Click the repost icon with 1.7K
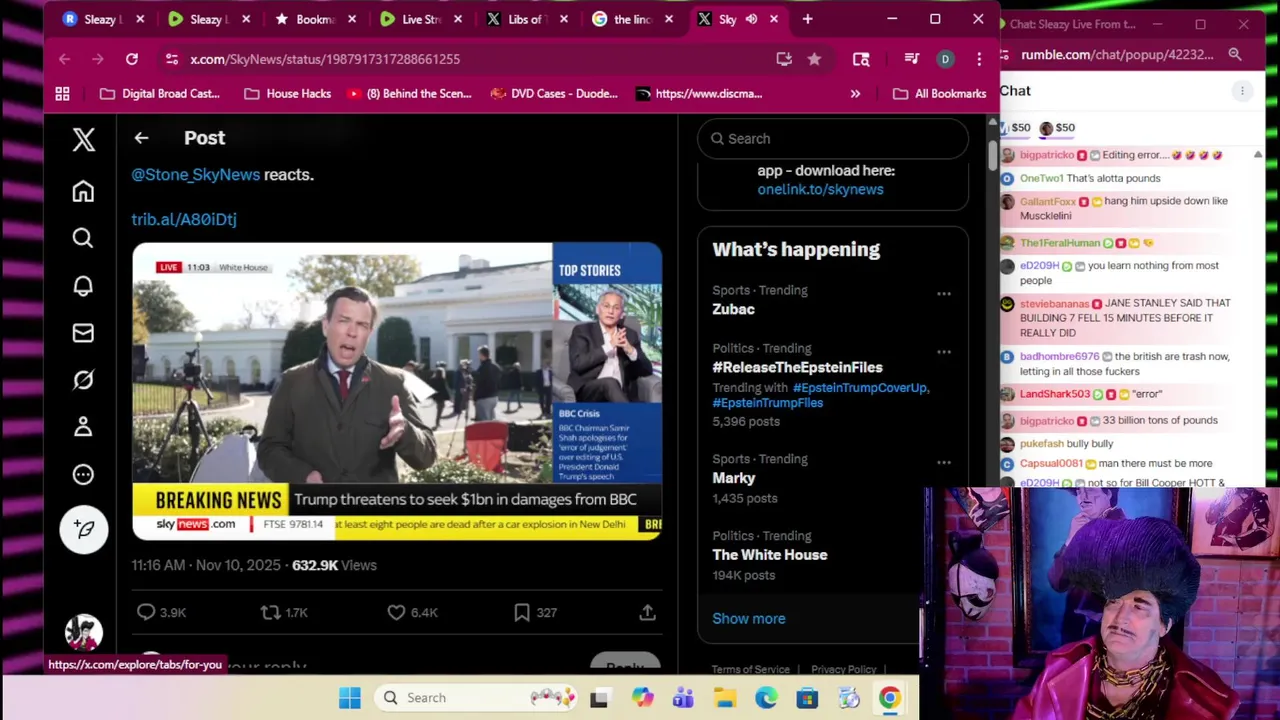Viewport: 1280px width, 720px height. [x=270, y=612]
